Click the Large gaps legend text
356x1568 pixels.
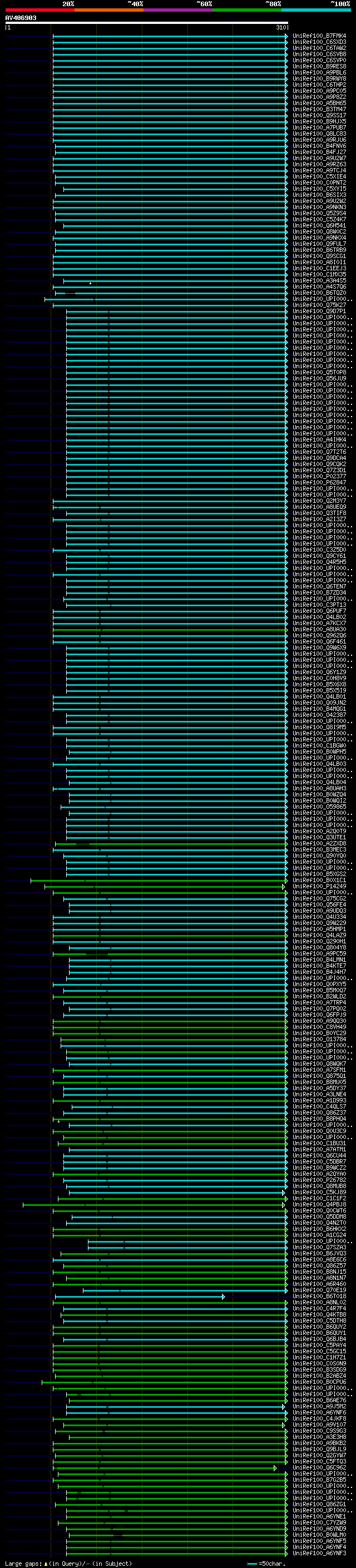click(x=68, y=1563)
